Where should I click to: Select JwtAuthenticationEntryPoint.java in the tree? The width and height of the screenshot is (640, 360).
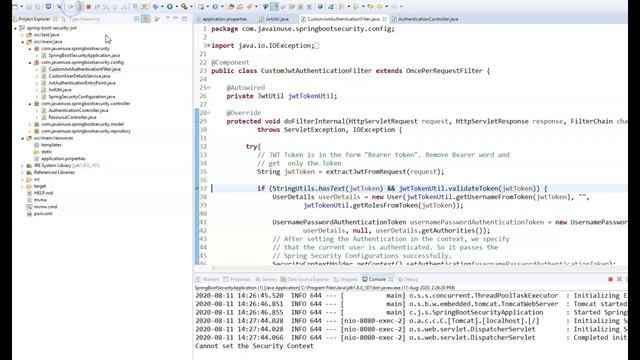pyautogui.click(x=82, y=83)
